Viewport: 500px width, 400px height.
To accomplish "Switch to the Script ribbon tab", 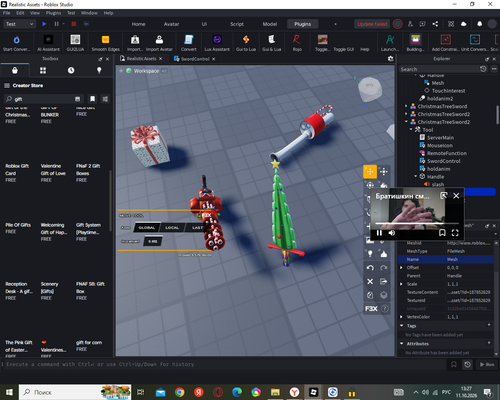I will click(237, 24).
